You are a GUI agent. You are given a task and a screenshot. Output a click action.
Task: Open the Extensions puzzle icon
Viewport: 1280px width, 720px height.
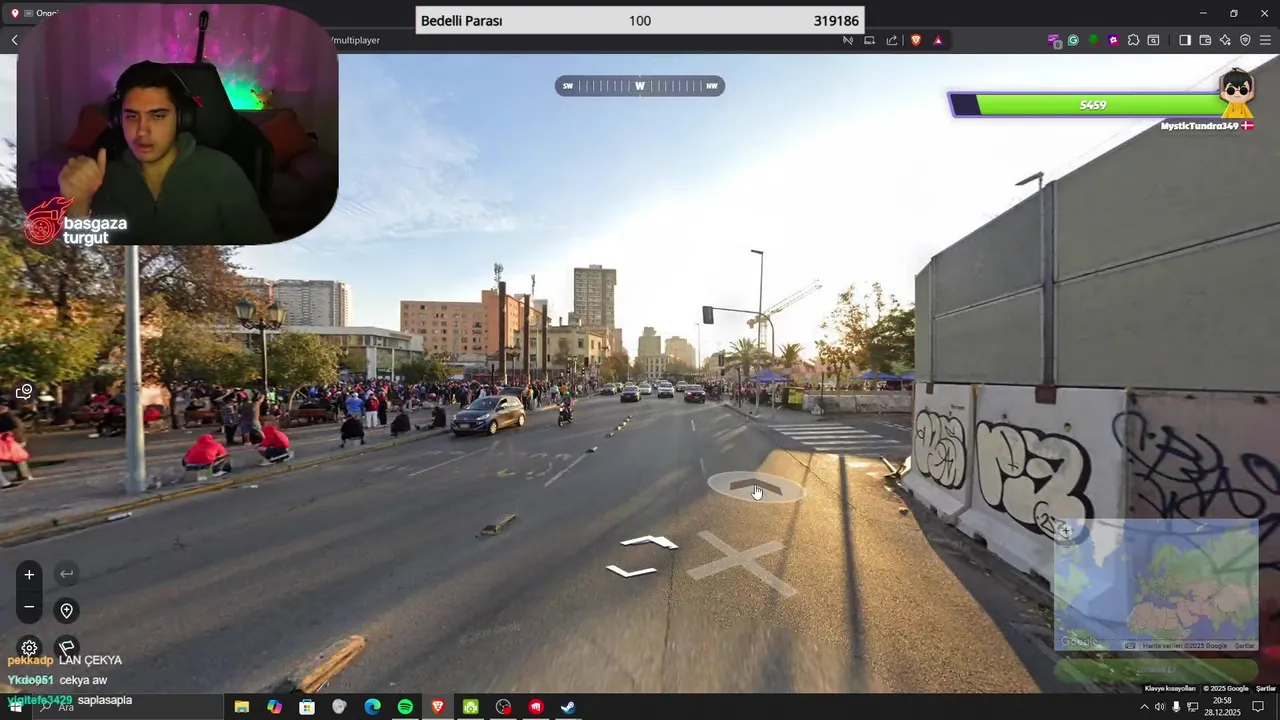click(x=1133, y=40)
